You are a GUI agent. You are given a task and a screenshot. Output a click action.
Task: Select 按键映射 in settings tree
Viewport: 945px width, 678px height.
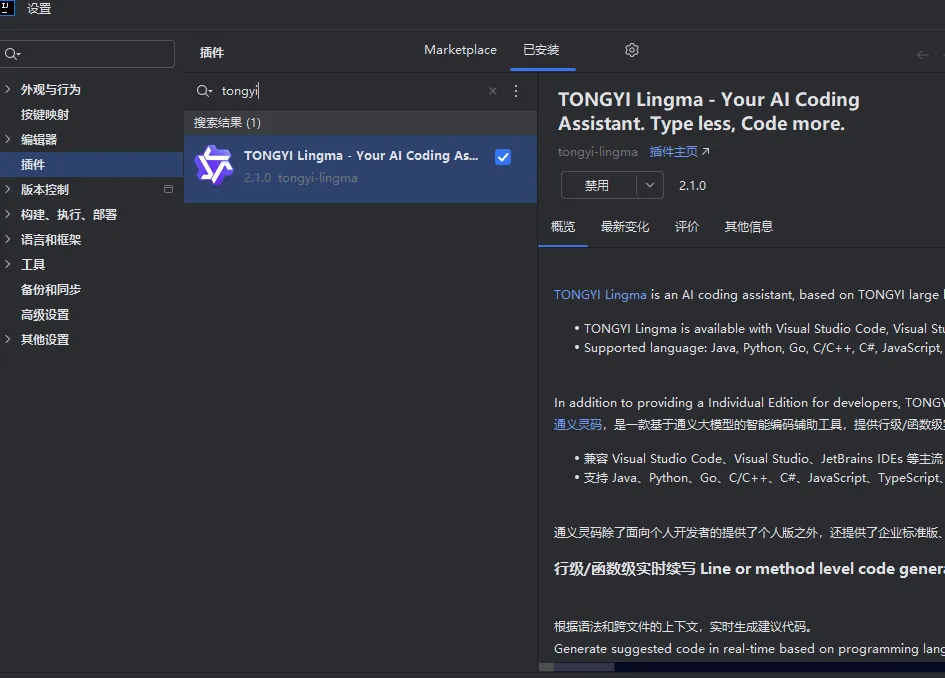tap(45, 115)
